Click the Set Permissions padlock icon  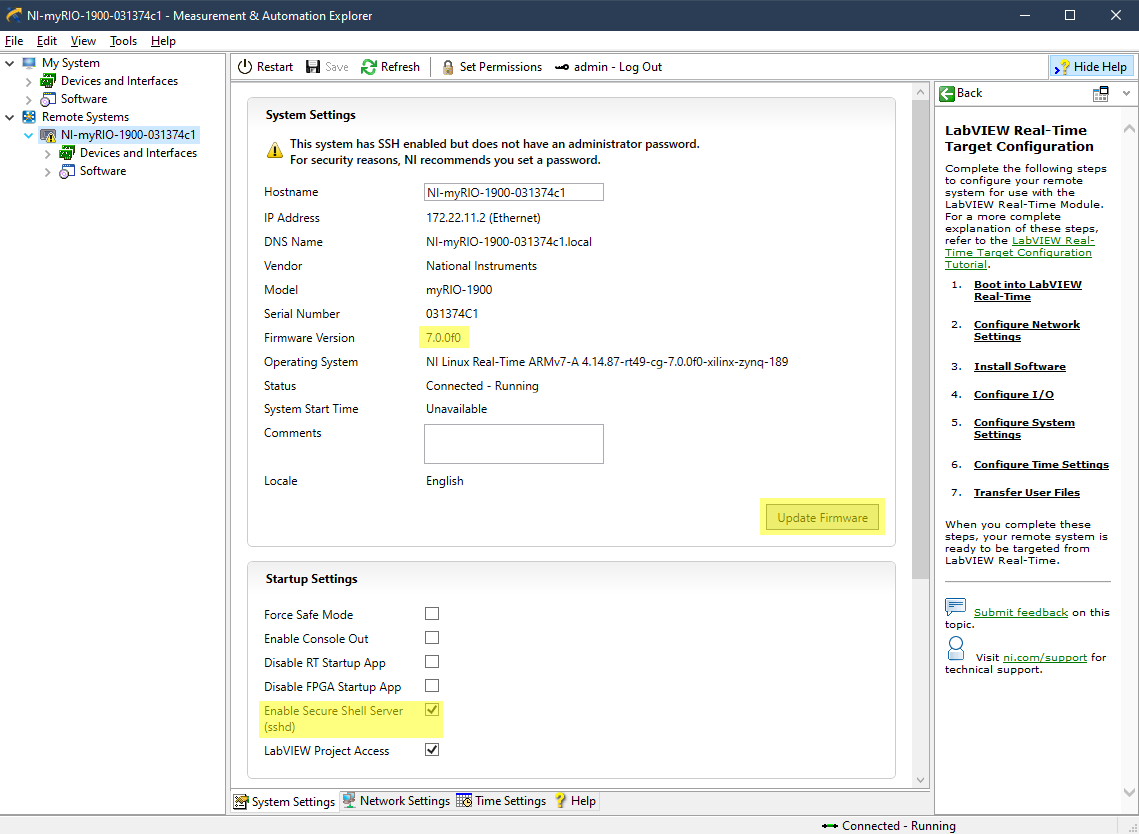coord(448,67)
